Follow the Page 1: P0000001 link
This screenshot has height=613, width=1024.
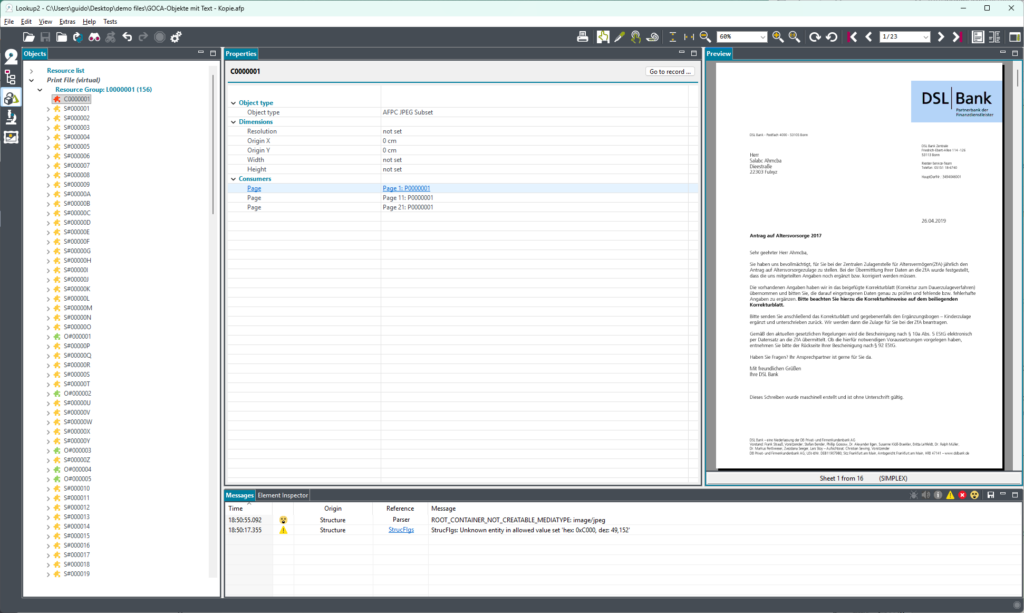tap(406, 189)
